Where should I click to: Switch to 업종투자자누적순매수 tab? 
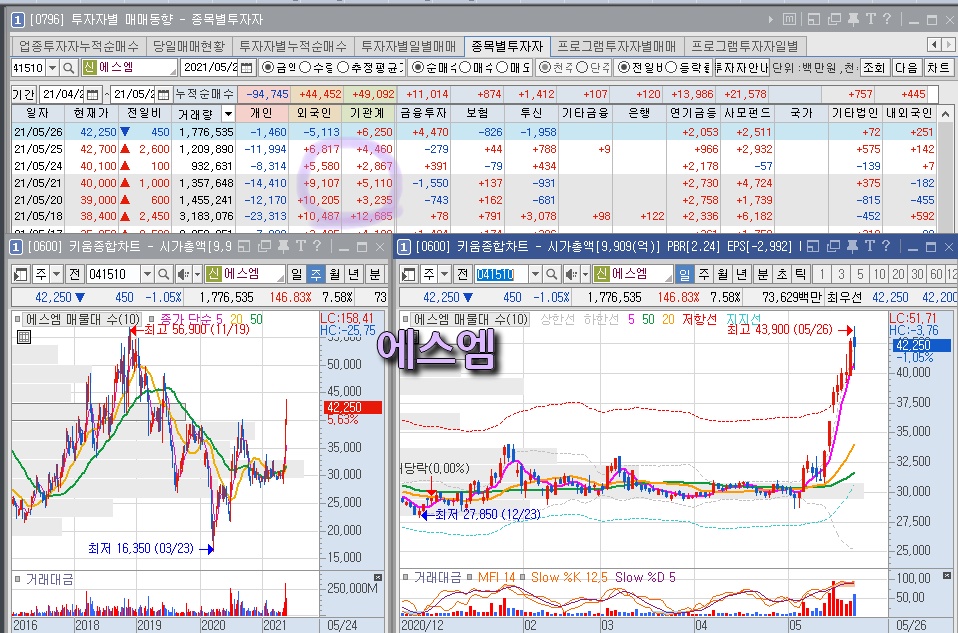pyautogui.click(x=79, y=46)
